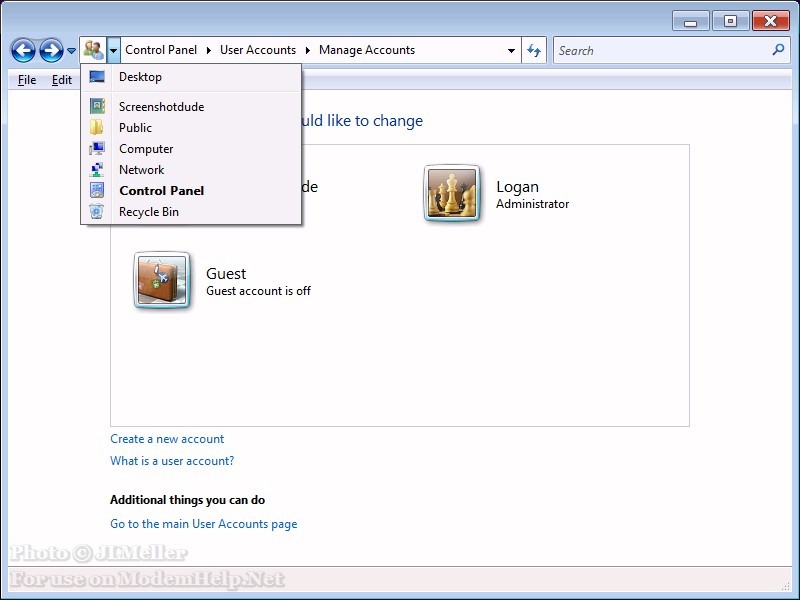Choose Computer from the location list
800x600 pixels.
click(191, 148)
